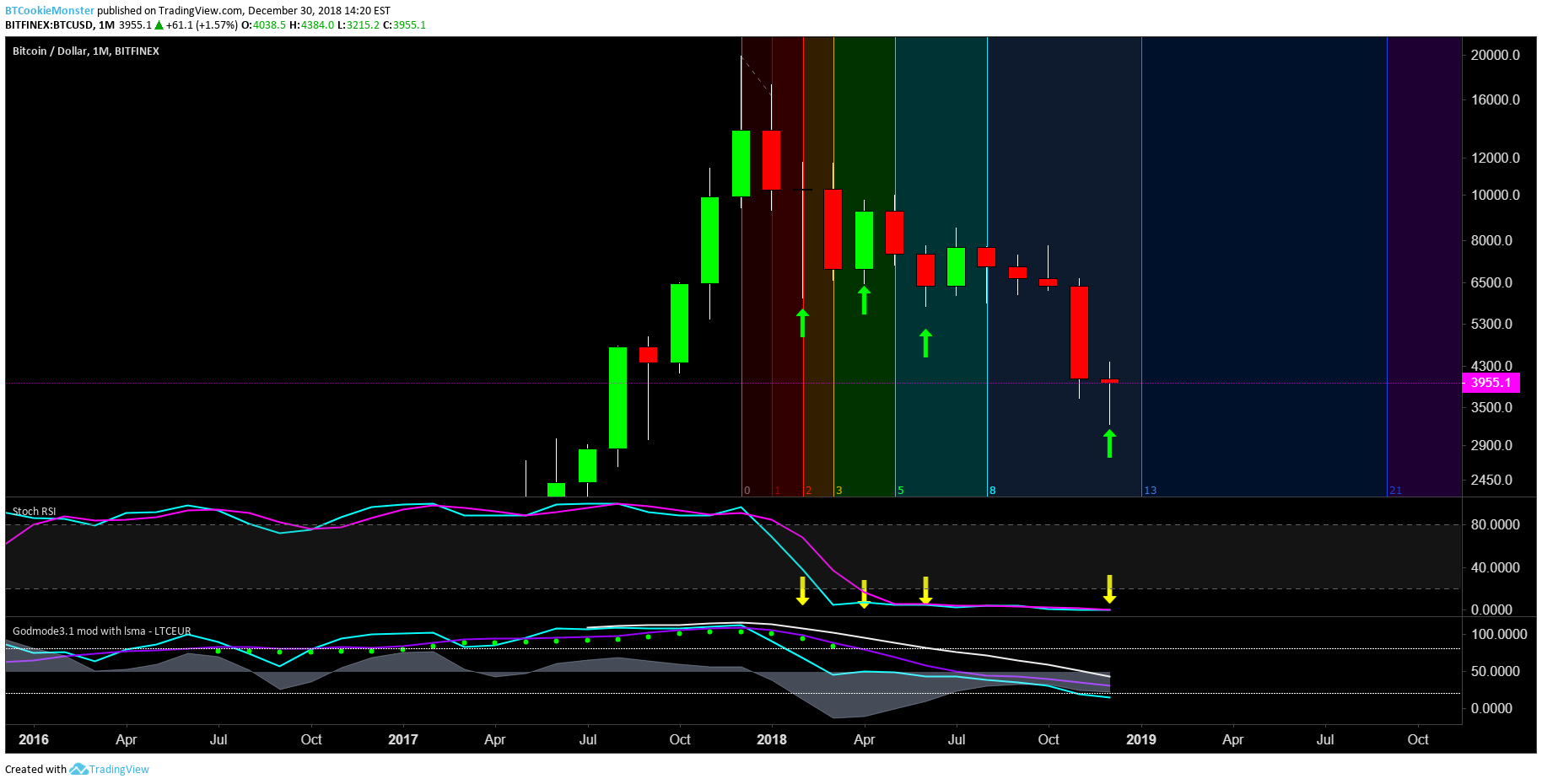Click the 2900.0 price axis label
Viewport: 1542px width, 784px height.
click(1492, 445)
